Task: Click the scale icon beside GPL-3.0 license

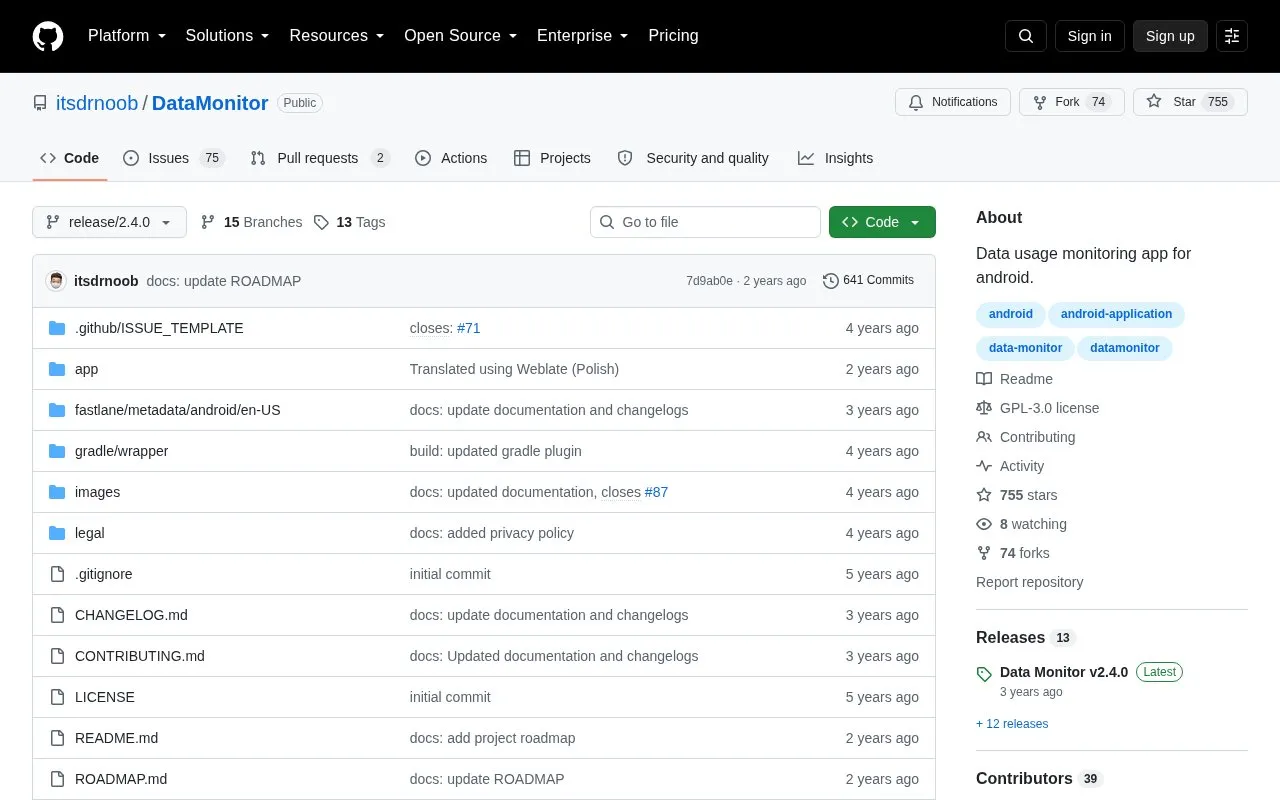Action: (x=984, y=408)
